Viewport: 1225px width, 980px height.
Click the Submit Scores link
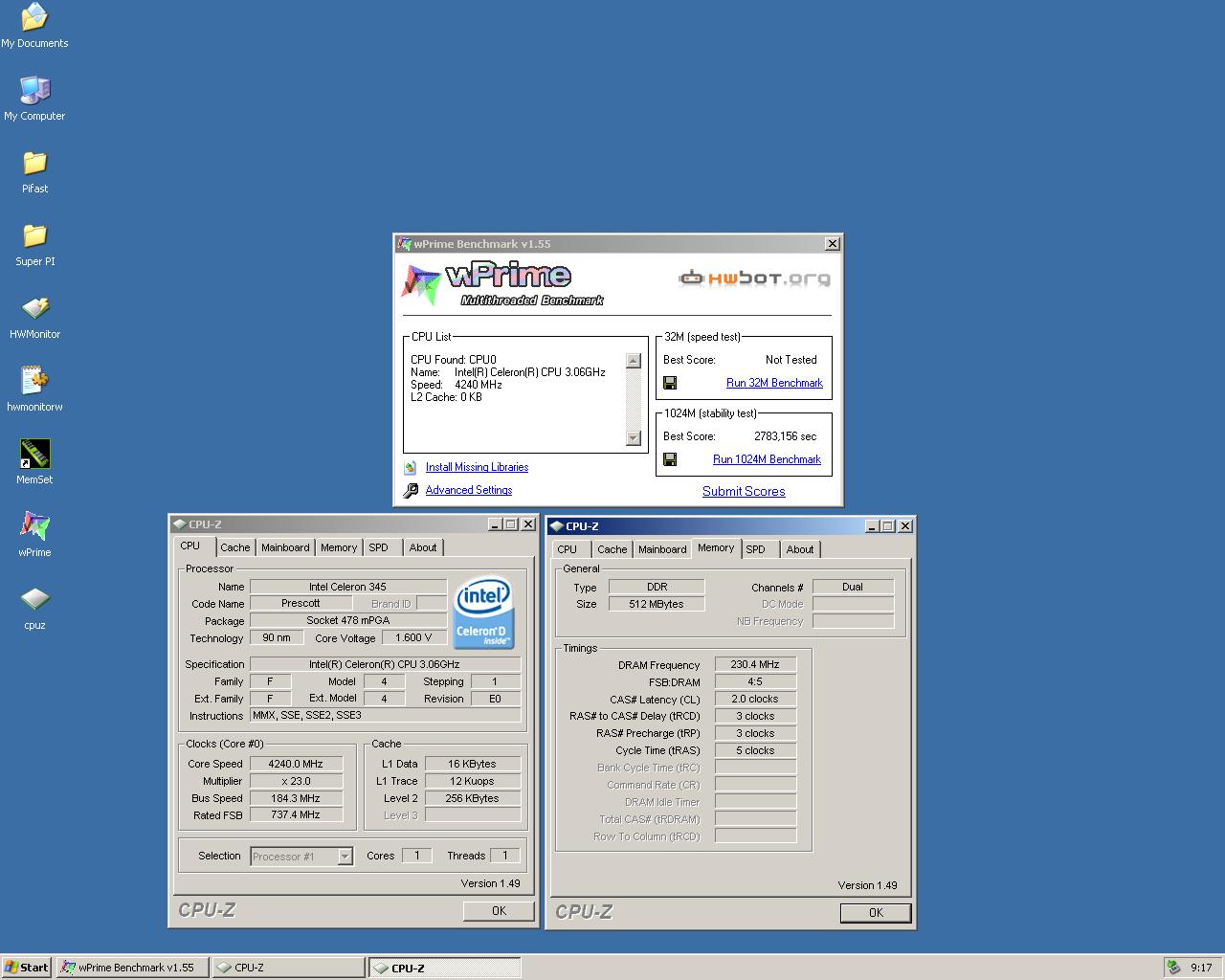[744, 491]
